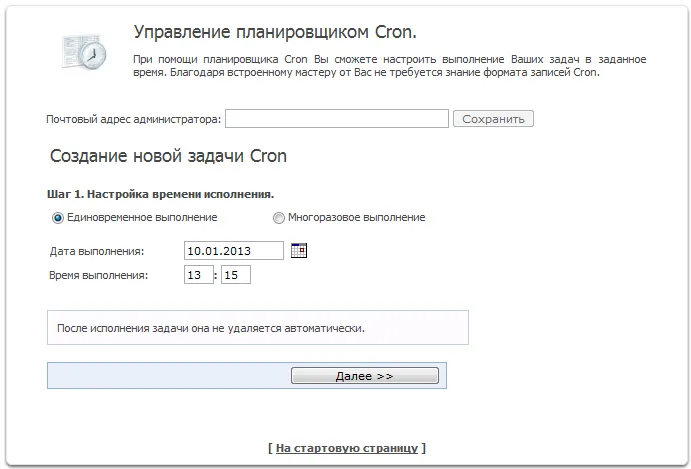
Task: Click the Дата выполнения field 10.01.2013
Action: coord(234,250)
